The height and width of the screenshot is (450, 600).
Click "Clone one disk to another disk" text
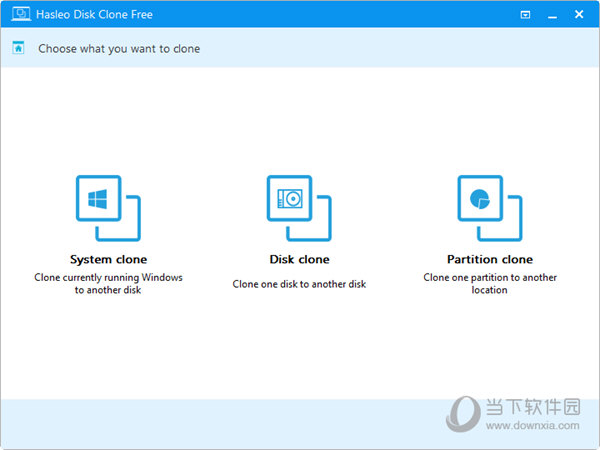(299, 284)
